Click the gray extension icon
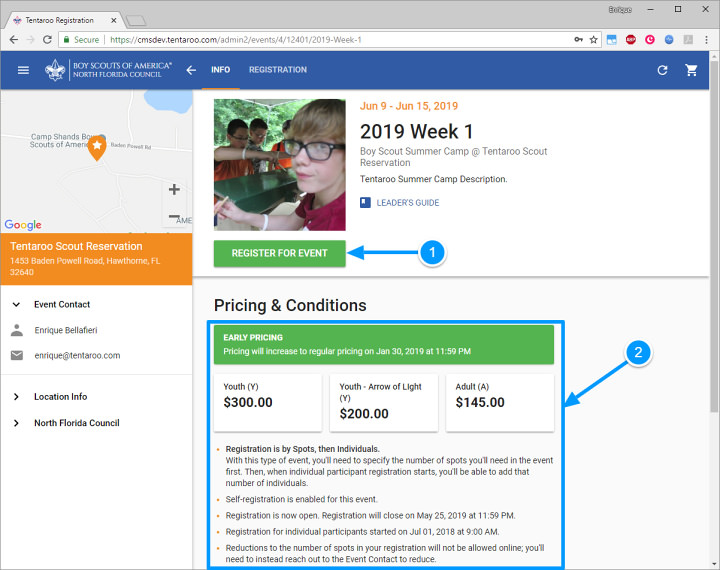Viewport: 720px width, 570px height. pos(688,40)
